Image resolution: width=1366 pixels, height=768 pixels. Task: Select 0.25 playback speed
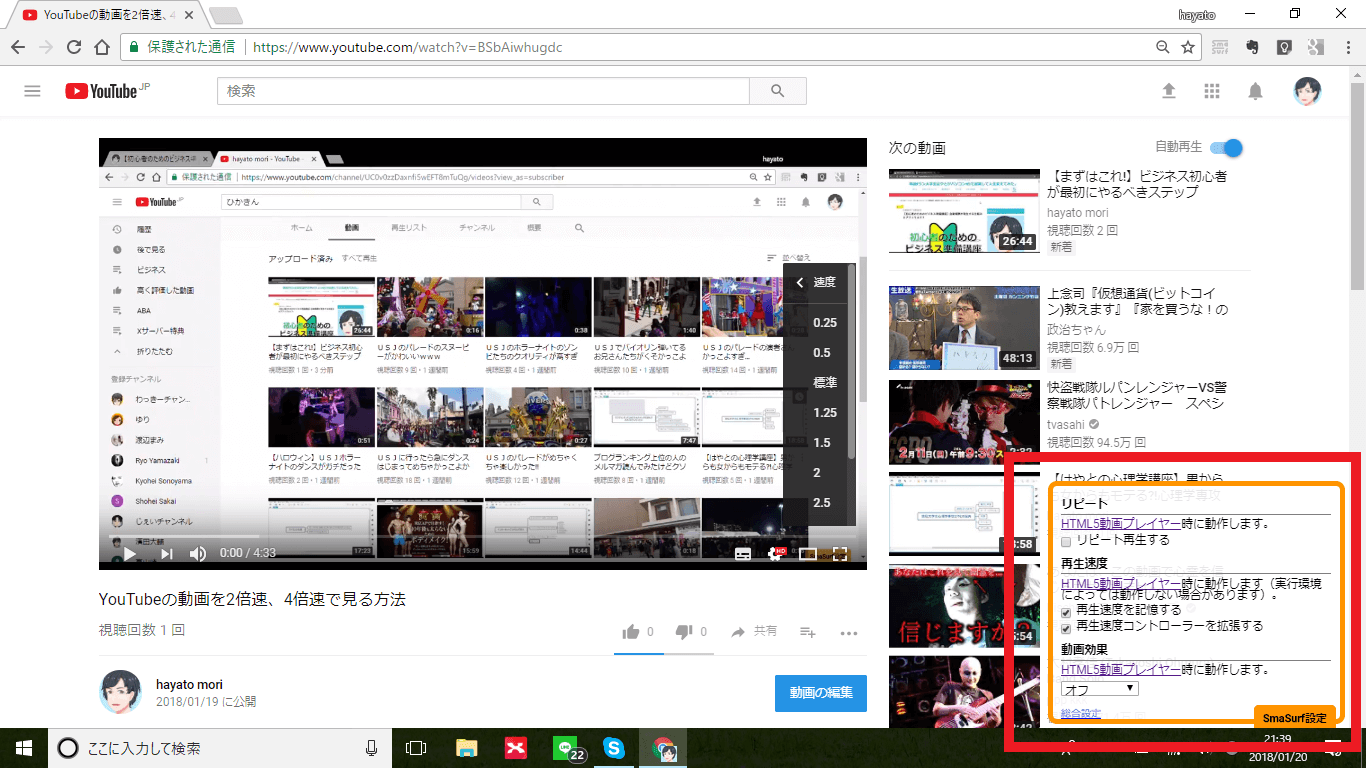(825, 323)
